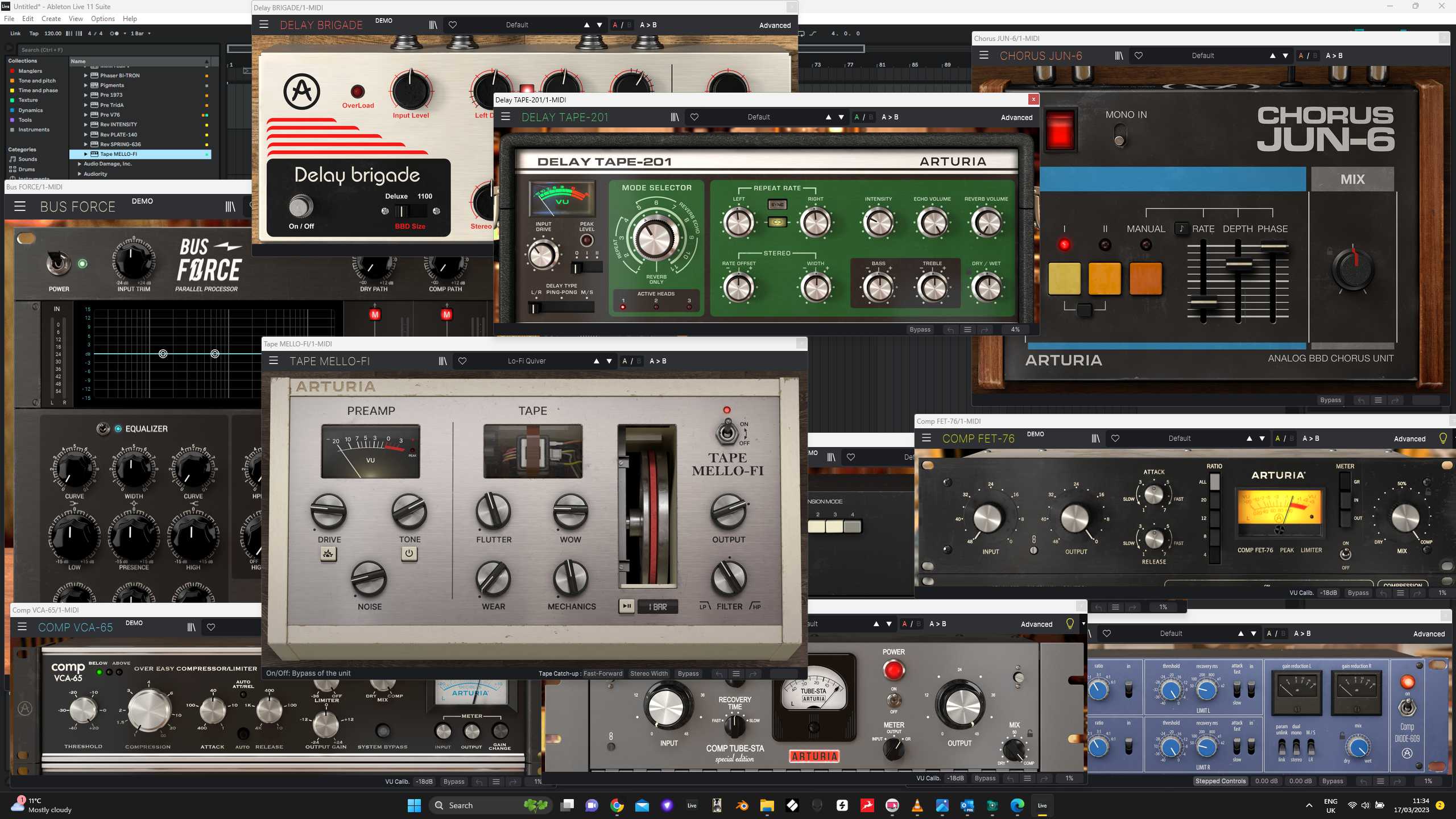Click the undo arrow in Delay TAPE-201 footer
1456x819 pixels.
pyautogui.click(x=950, y=329)
